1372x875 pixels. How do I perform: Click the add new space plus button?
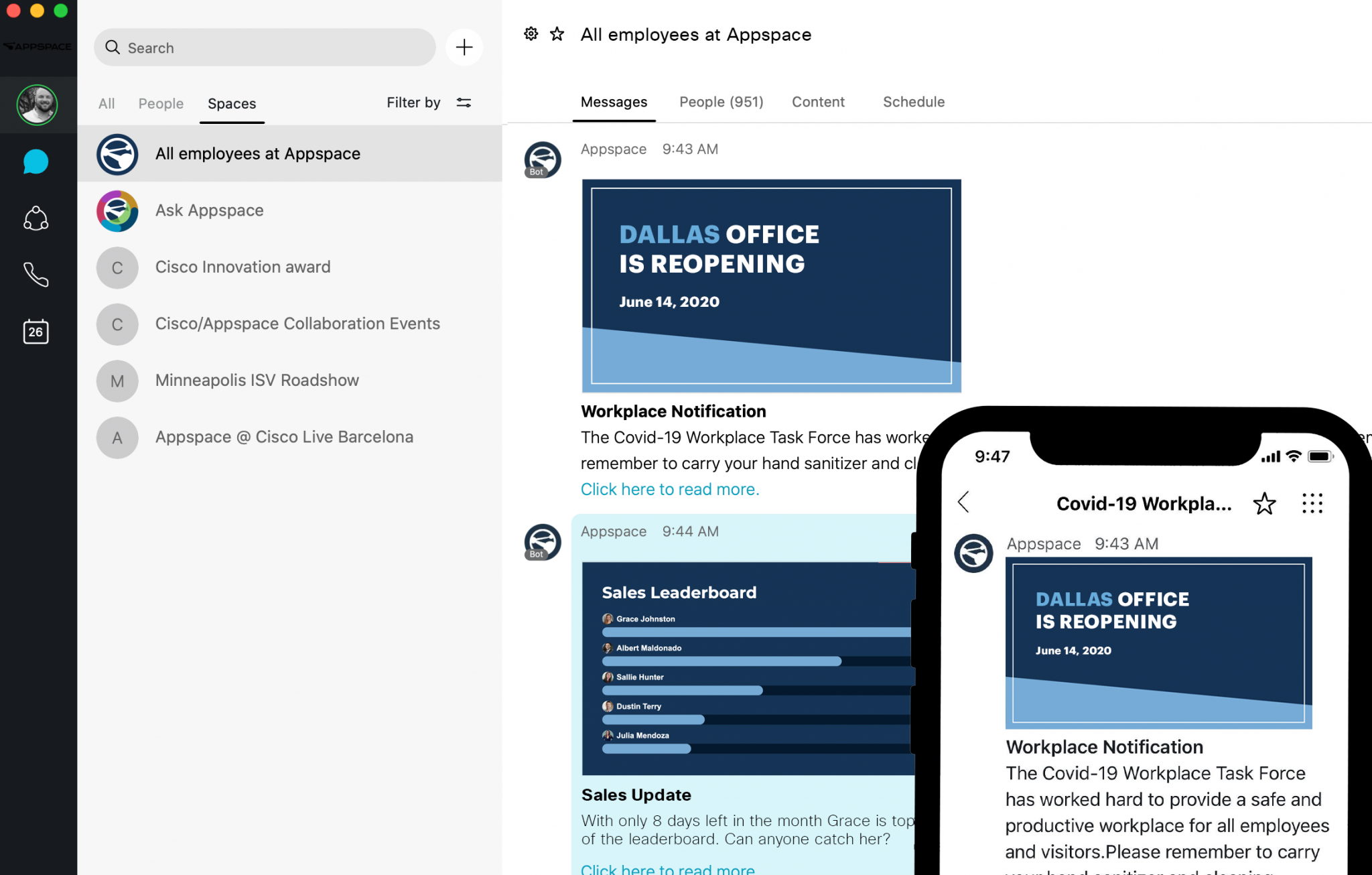tap(462, 47)
